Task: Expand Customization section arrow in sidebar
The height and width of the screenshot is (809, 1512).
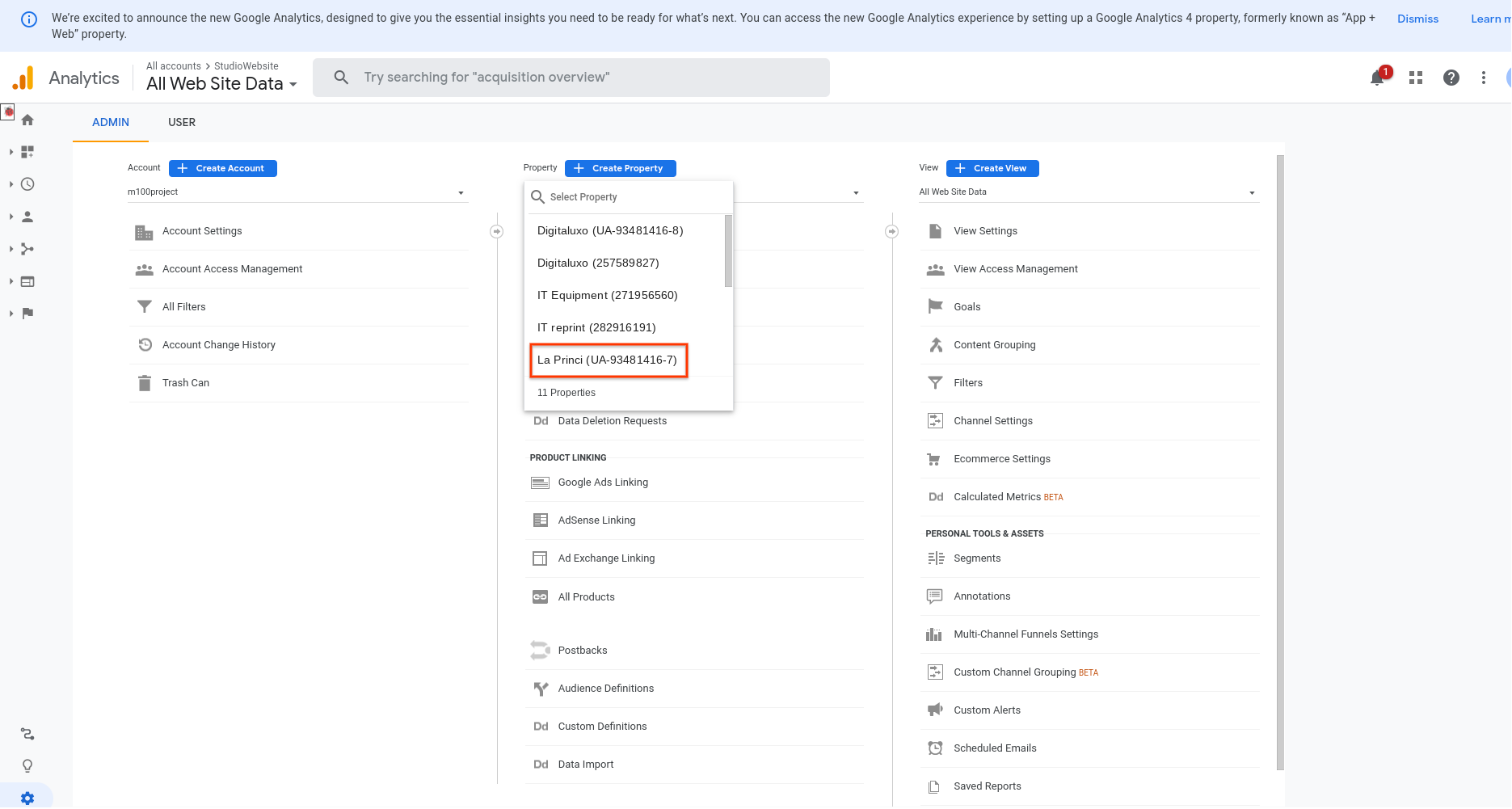Action: pos(11,152)
